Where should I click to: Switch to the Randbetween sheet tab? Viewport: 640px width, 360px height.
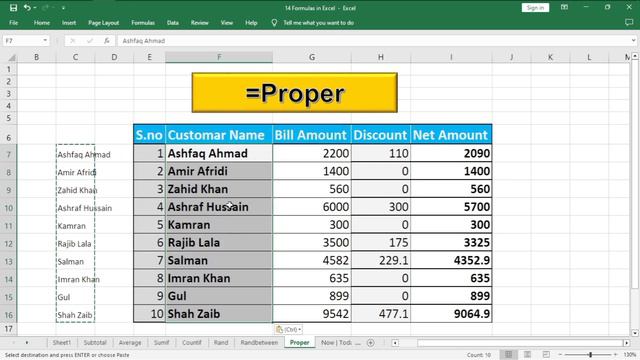coord(259,342)
